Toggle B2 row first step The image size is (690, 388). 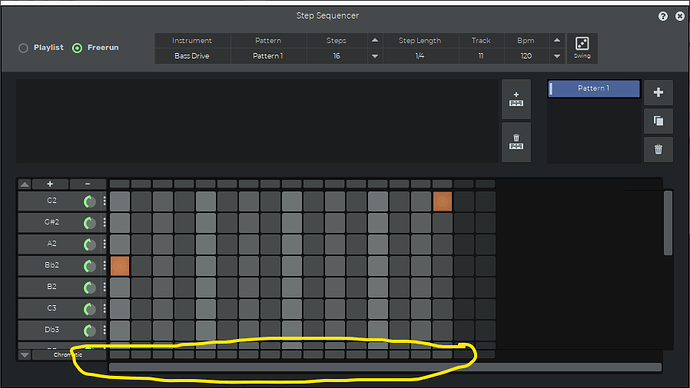click(120, 288)
